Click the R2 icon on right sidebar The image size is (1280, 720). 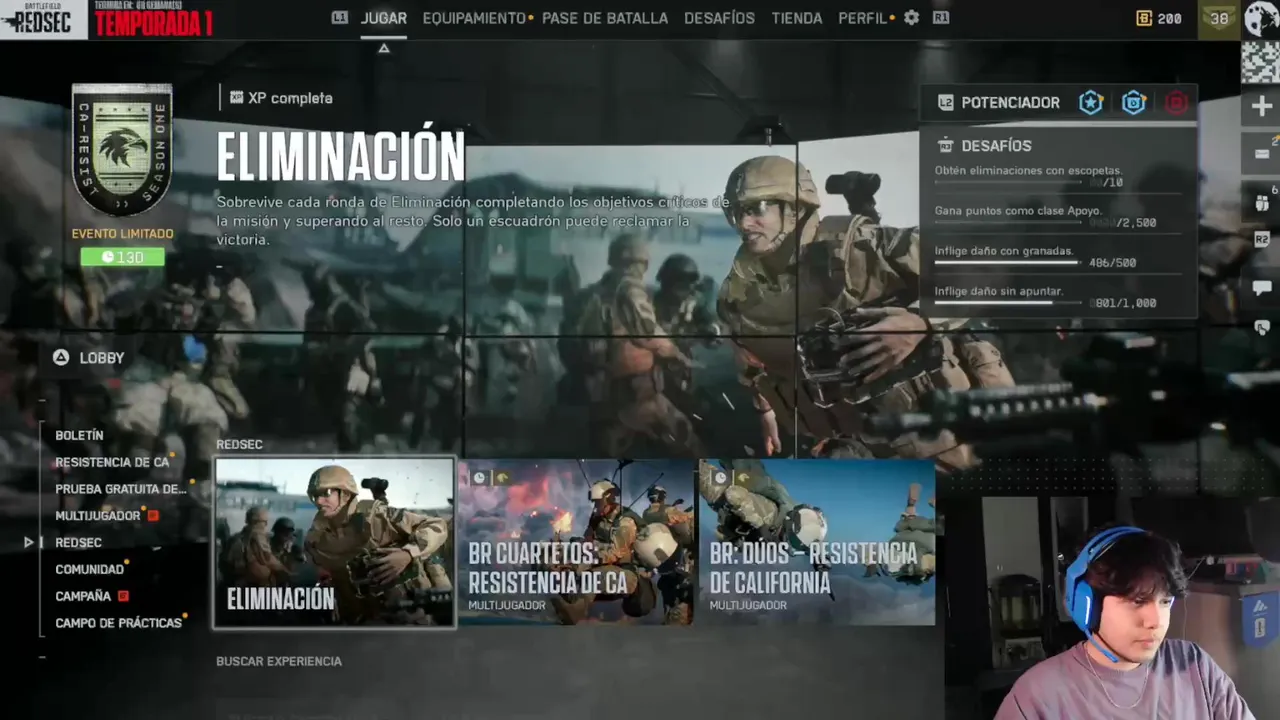pyautogui.click(x=1261, y=240)
